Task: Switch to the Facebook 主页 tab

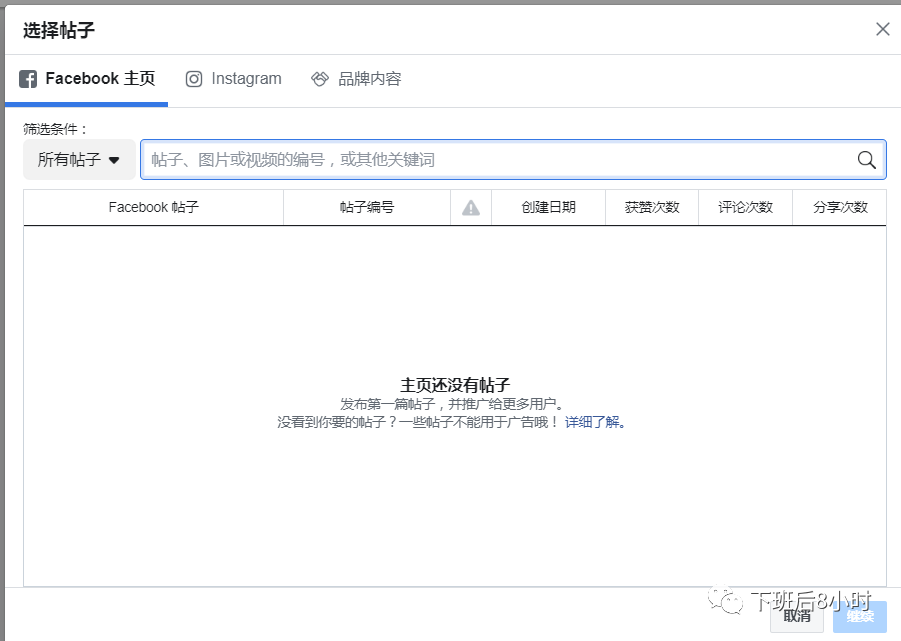Action: [87, 79]
